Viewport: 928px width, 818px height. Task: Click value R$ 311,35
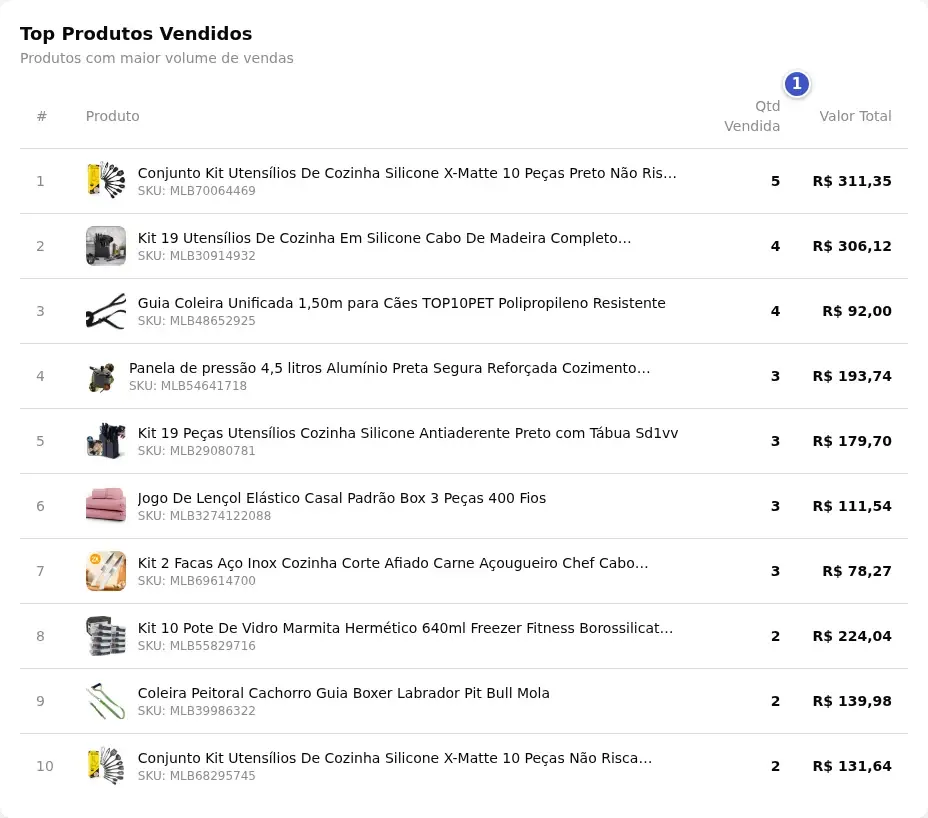pos(852,181)
